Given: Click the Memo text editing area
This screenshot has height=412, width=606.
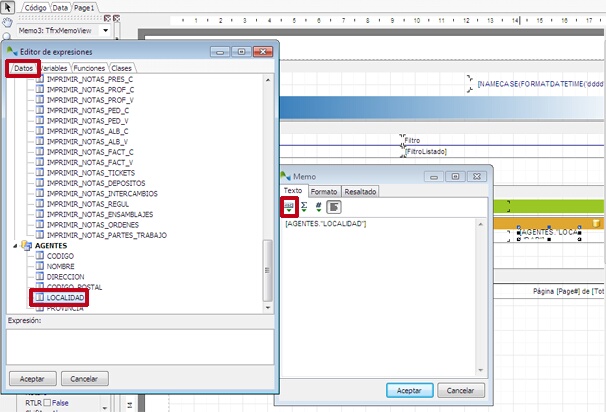Looking at the screenshot, I should click(379, 297).
